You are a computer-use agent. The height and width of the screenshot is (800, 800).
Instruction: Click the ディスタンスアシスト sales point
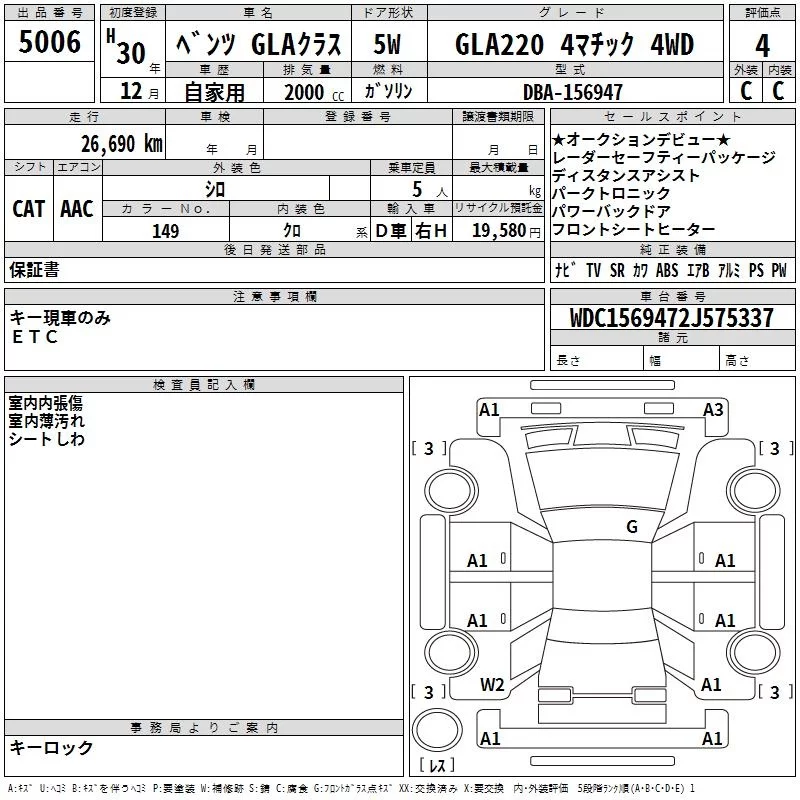tap(626, 176)
